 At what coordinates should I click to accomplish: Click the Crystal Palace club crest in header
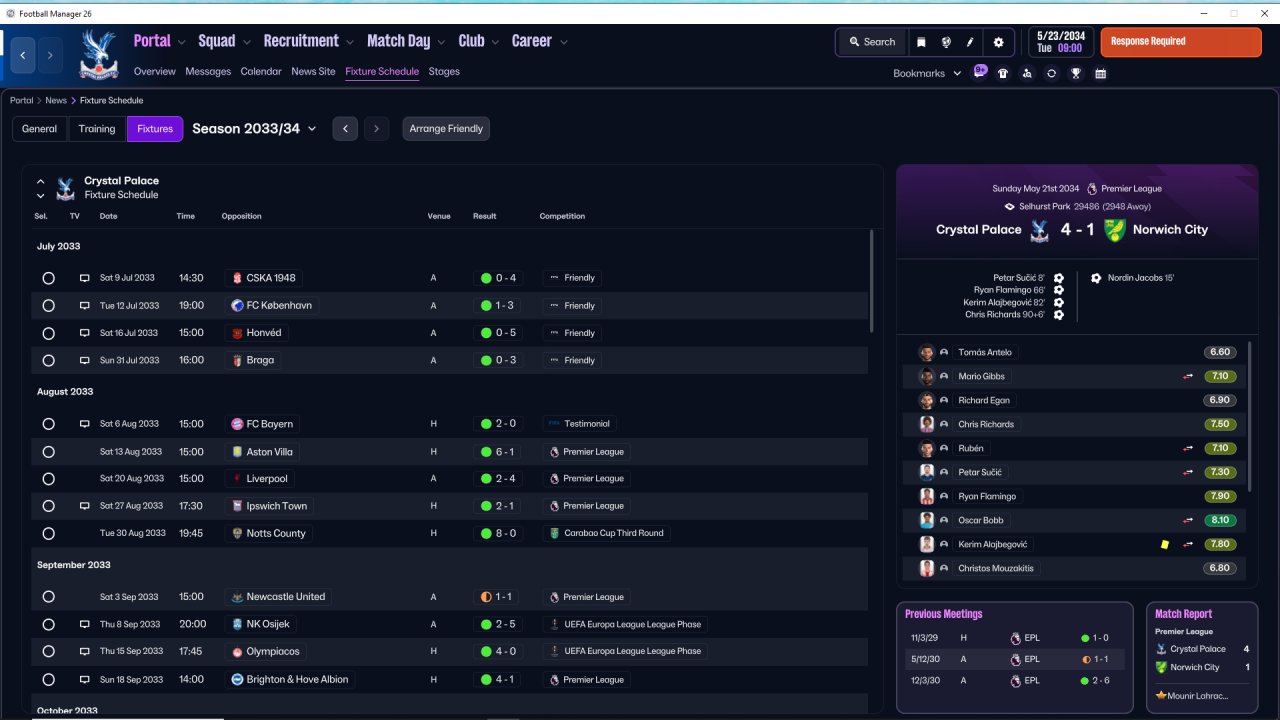pyautogui.click(x=99, y=55)
